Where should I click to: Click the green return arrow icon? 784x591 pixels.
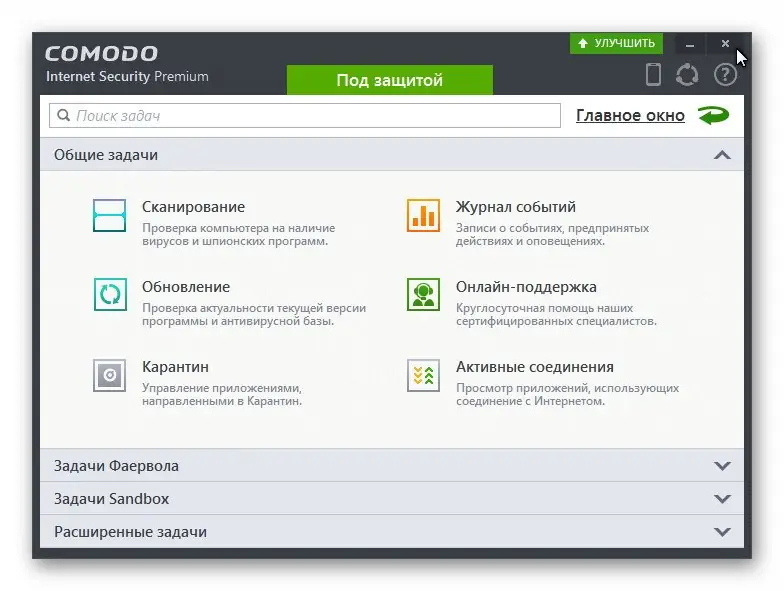714,116
